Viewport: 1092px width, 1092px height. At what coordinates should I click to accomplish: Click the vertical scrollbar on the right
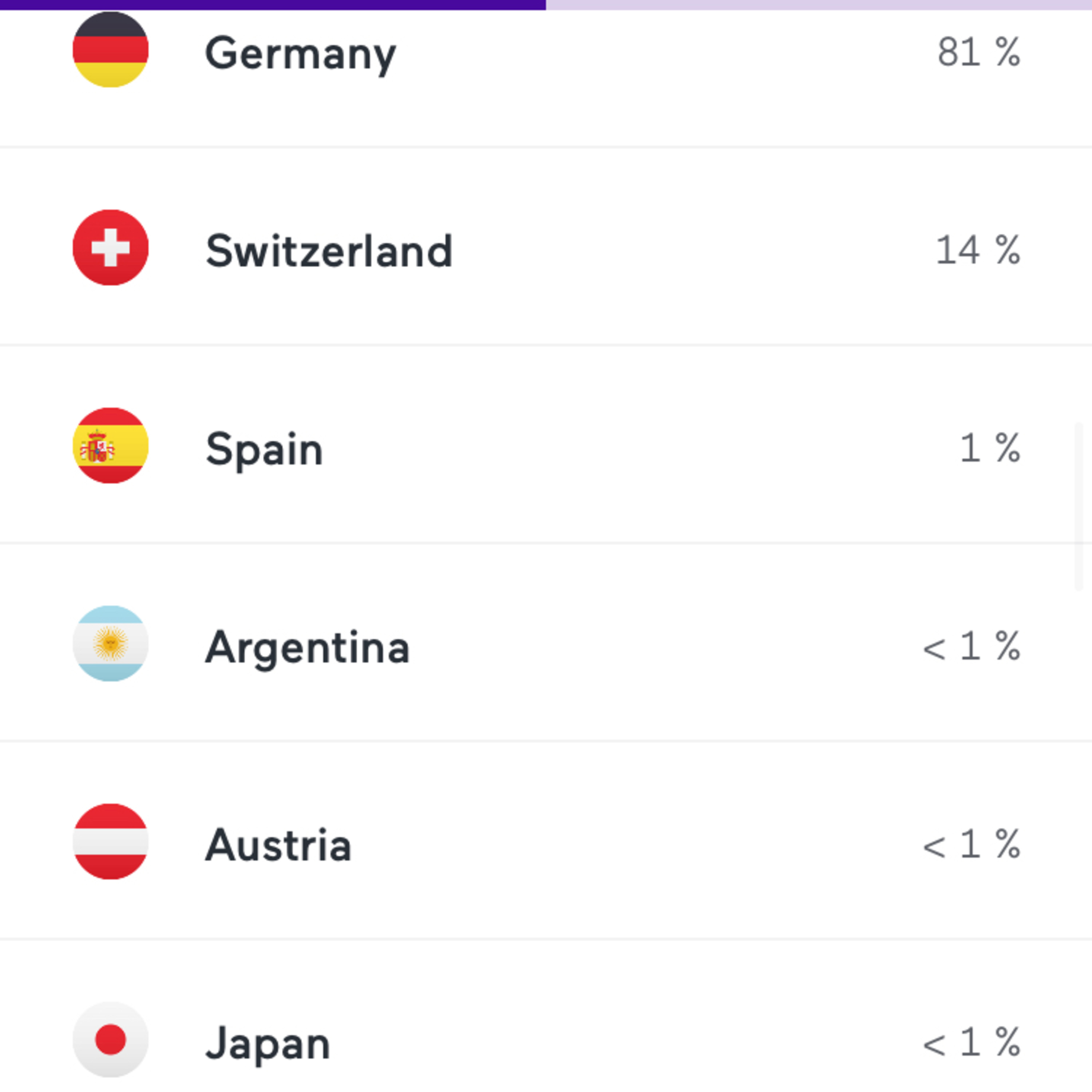click(x=1079, y=506)
